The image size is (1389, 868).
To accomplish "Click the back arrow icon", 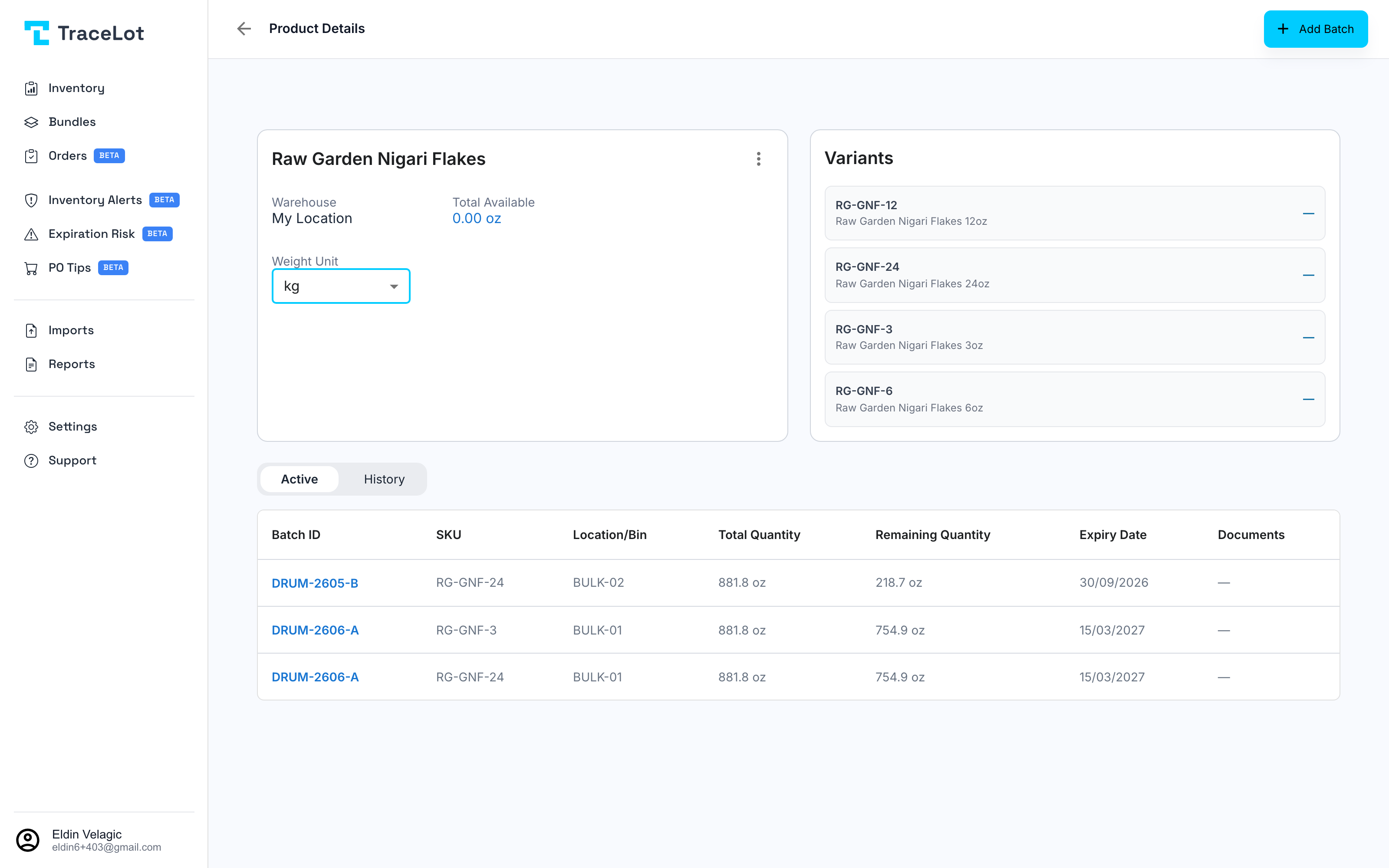I will coord(244,29).
